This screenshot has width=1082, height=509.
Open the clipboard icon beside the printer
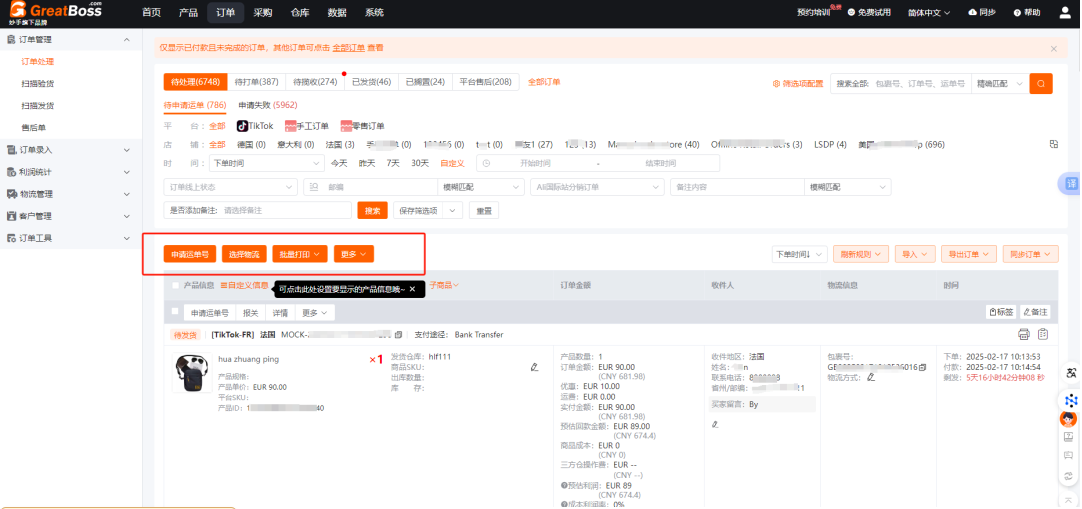coord(1043,334)
